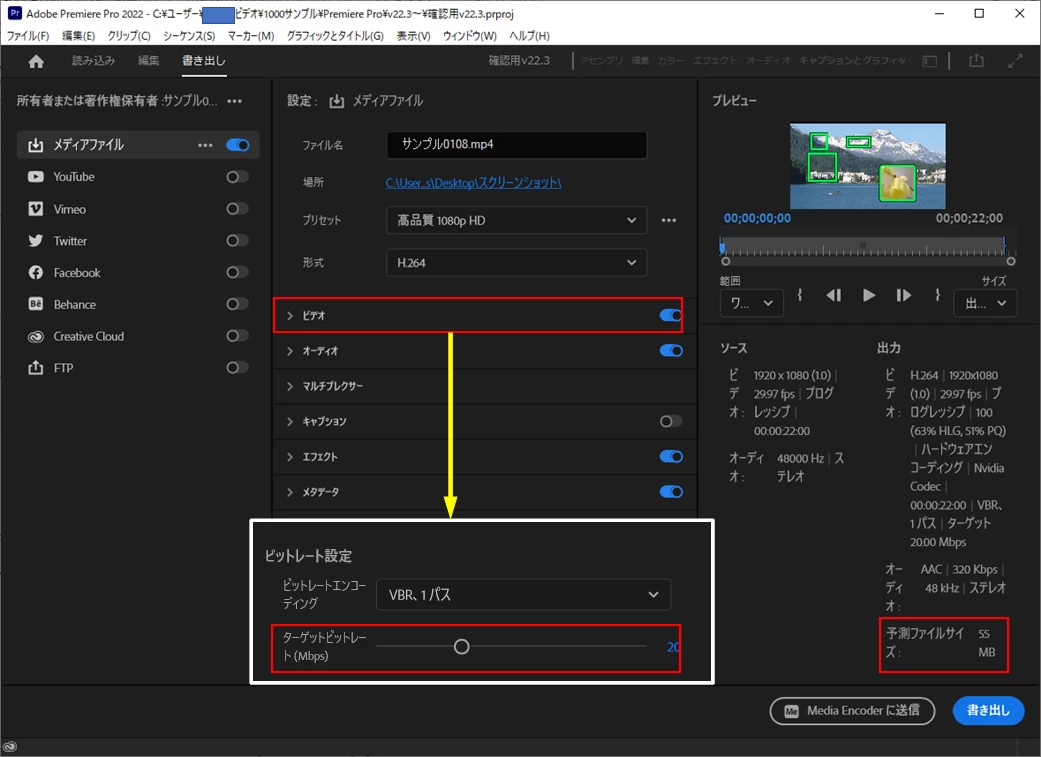Open the プリセット dropdown 高品質 1080p HD
The height and width of the screenshot is (757, 1041).
(517, 220)
